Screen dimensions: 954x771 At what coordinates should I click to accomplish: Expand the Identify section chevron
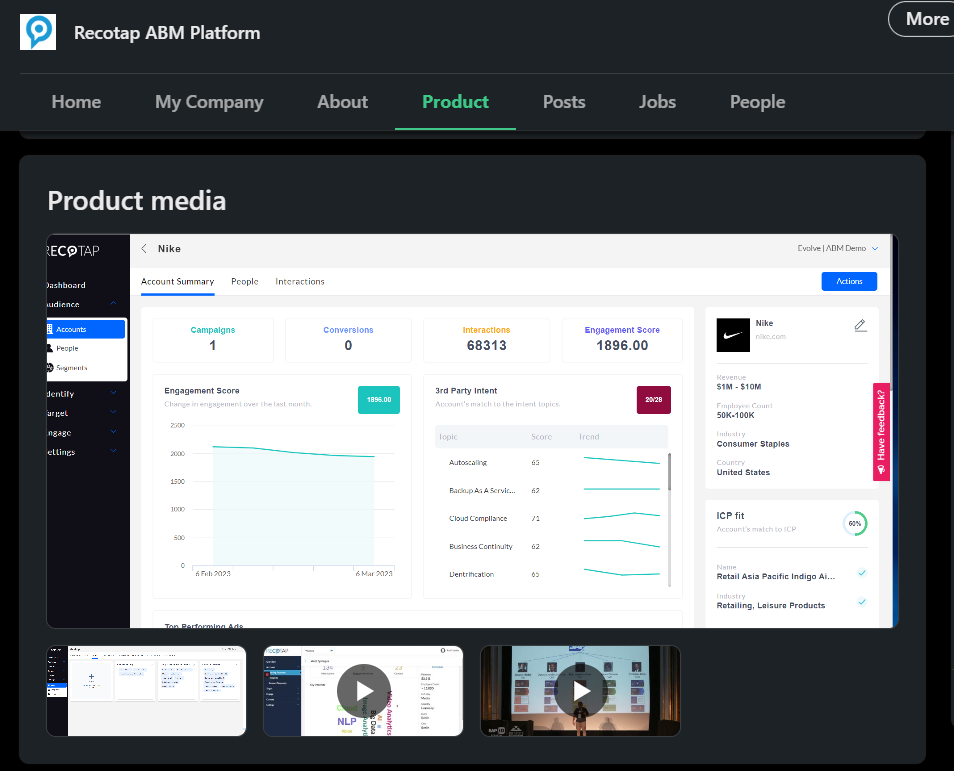click(x=113, y=393)
